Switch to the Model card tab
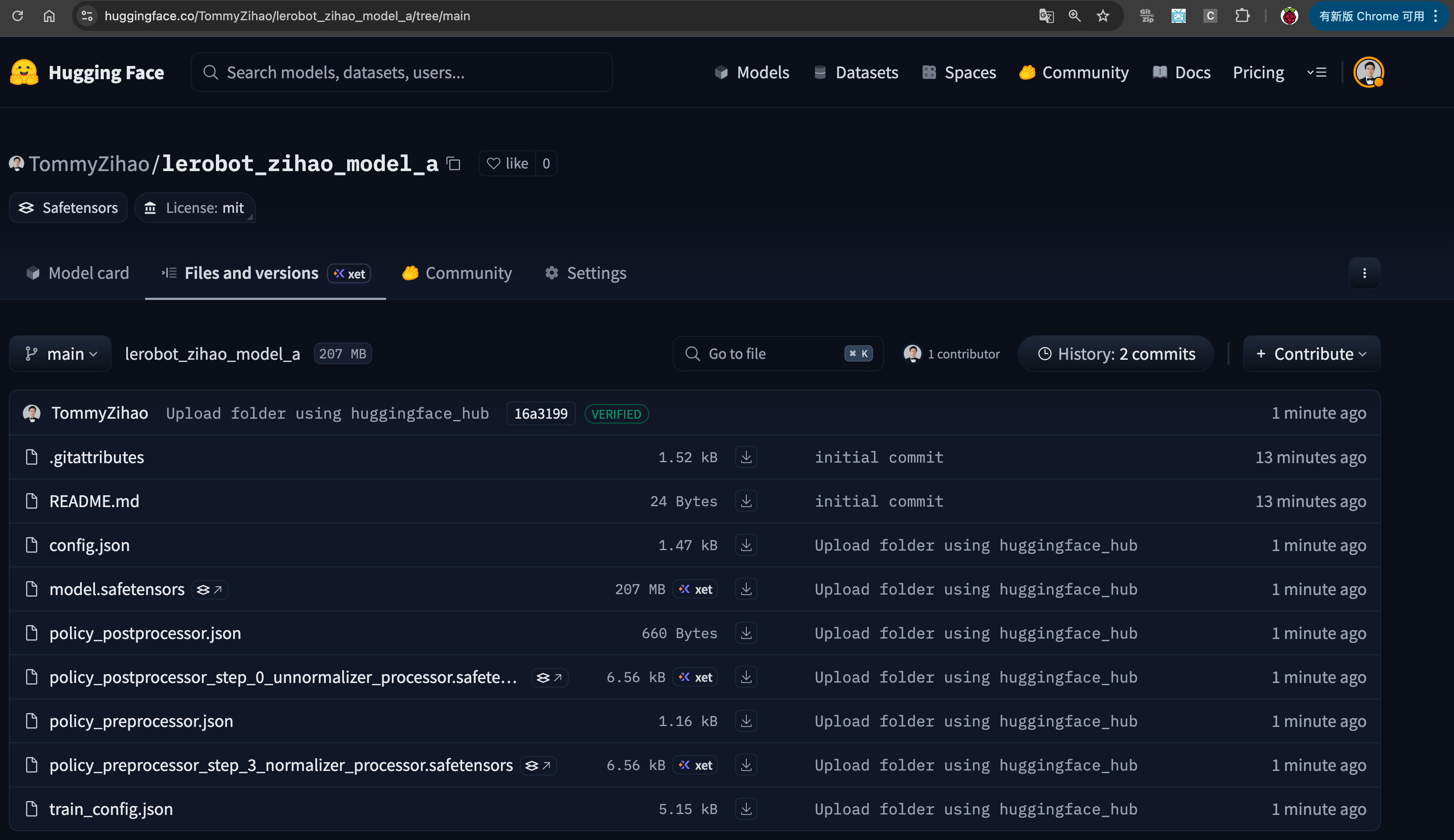 pyautogui.click(x=77, y=273)
